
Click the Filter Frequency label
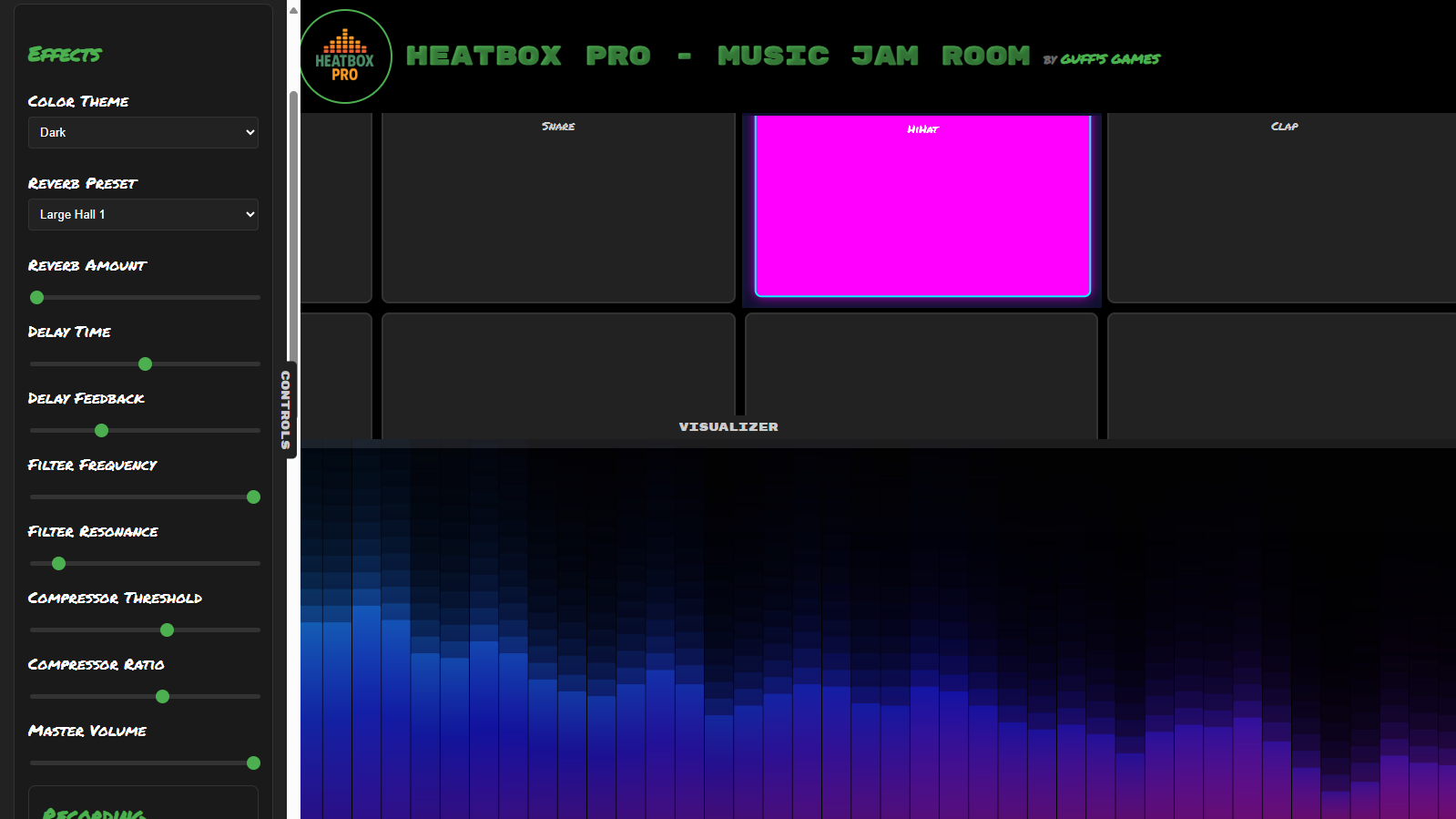pyautogui.click(x=93, y=465)
